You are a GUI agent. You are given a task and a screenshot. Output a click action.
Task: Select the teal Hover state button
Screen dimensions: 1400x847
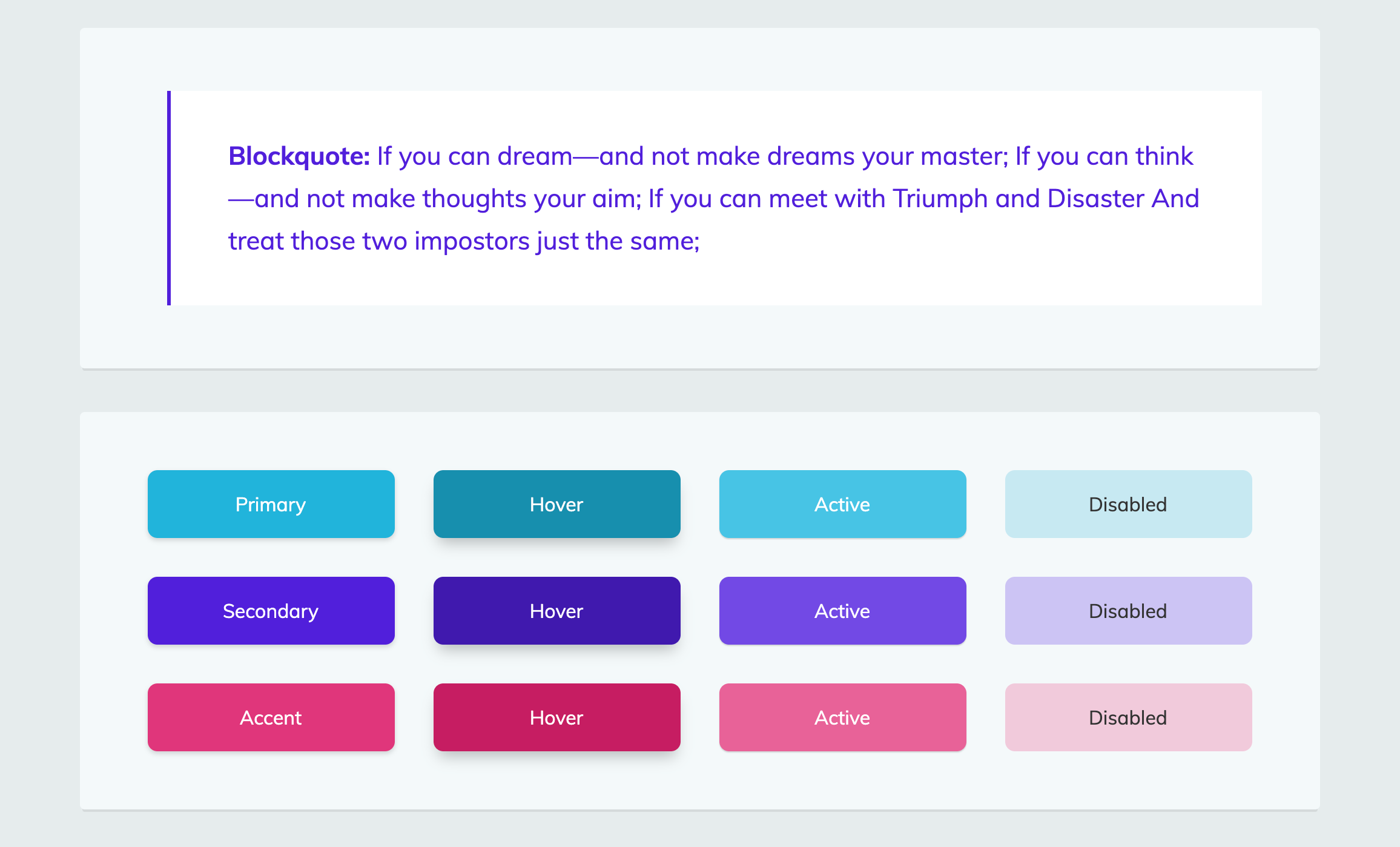coord(556,503)
